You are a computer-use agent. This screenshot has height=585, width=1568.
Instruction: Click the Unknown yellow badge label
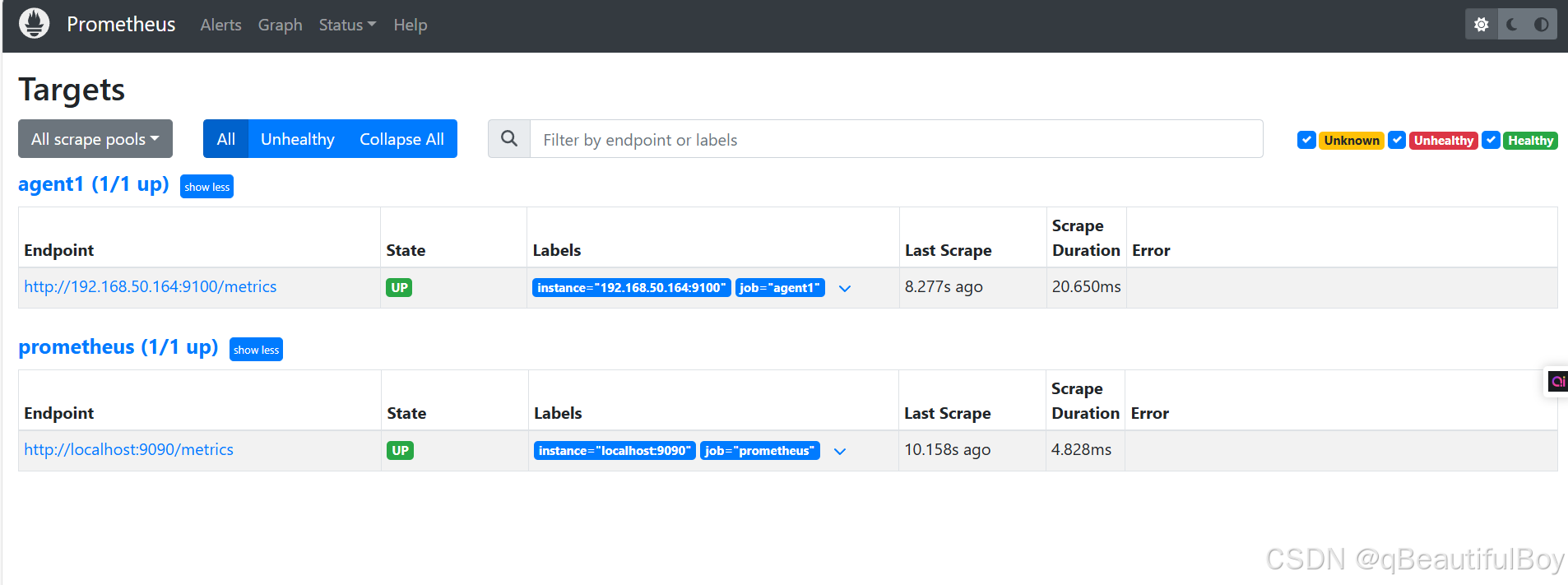pos(1352,140)
